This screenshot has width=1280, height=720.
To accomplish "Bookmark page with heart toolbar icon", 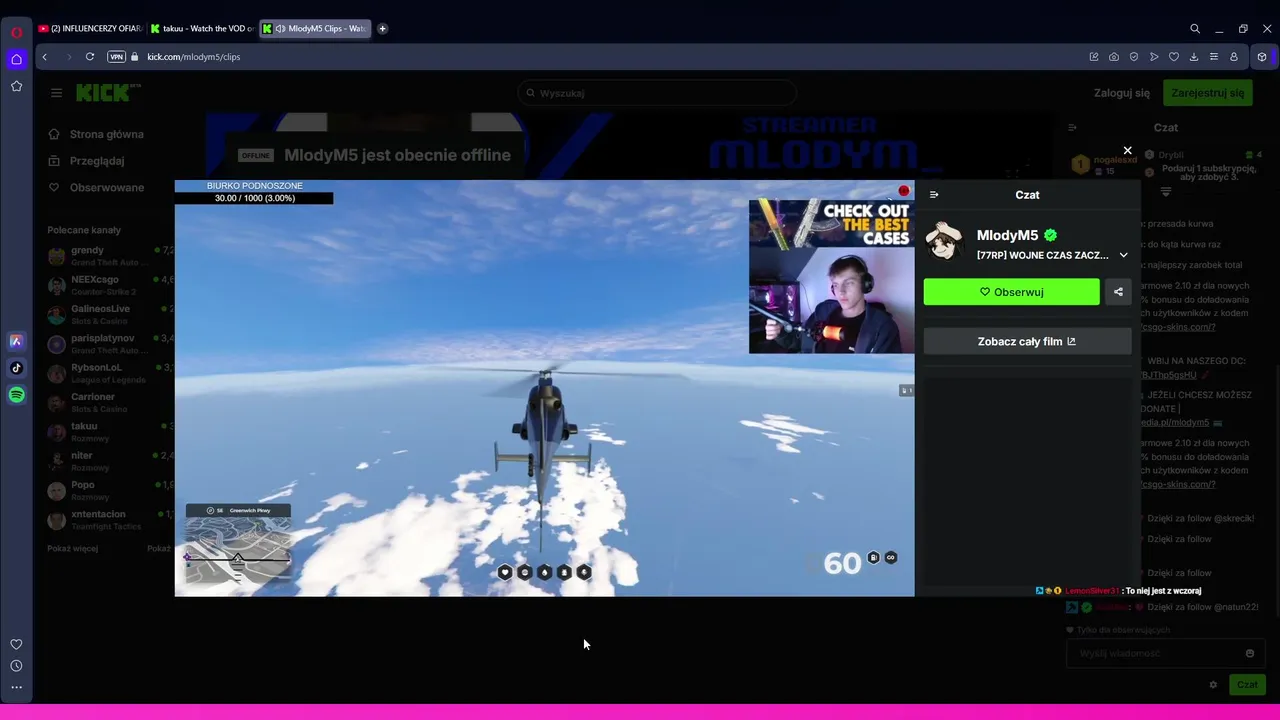I will [x=1174, y=57].
